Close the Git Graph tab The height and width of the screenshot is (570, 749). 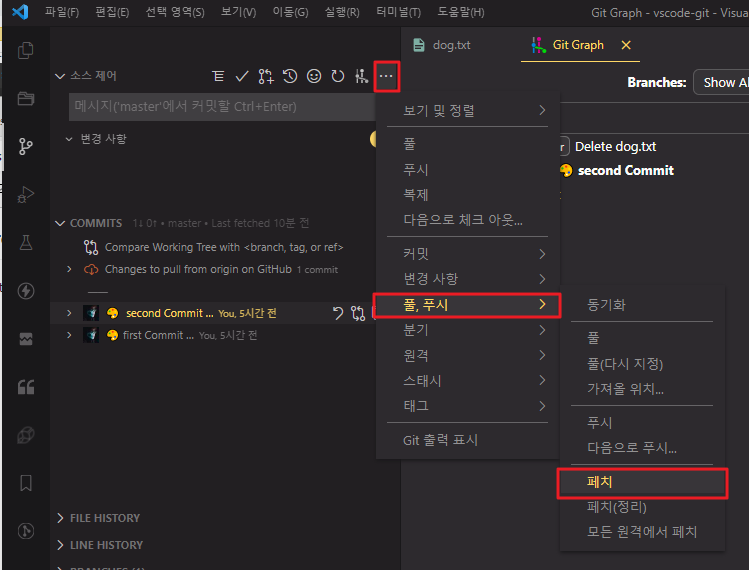pos(626,45)
